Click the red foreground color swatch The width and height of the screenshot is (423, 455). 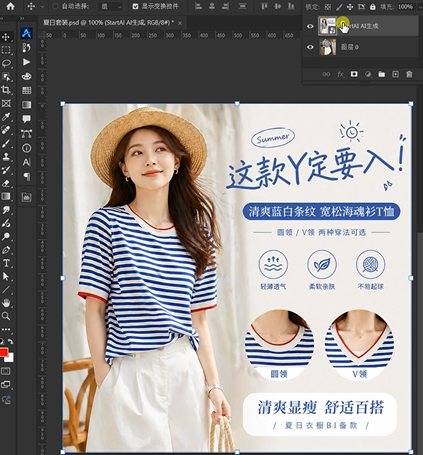3,352
